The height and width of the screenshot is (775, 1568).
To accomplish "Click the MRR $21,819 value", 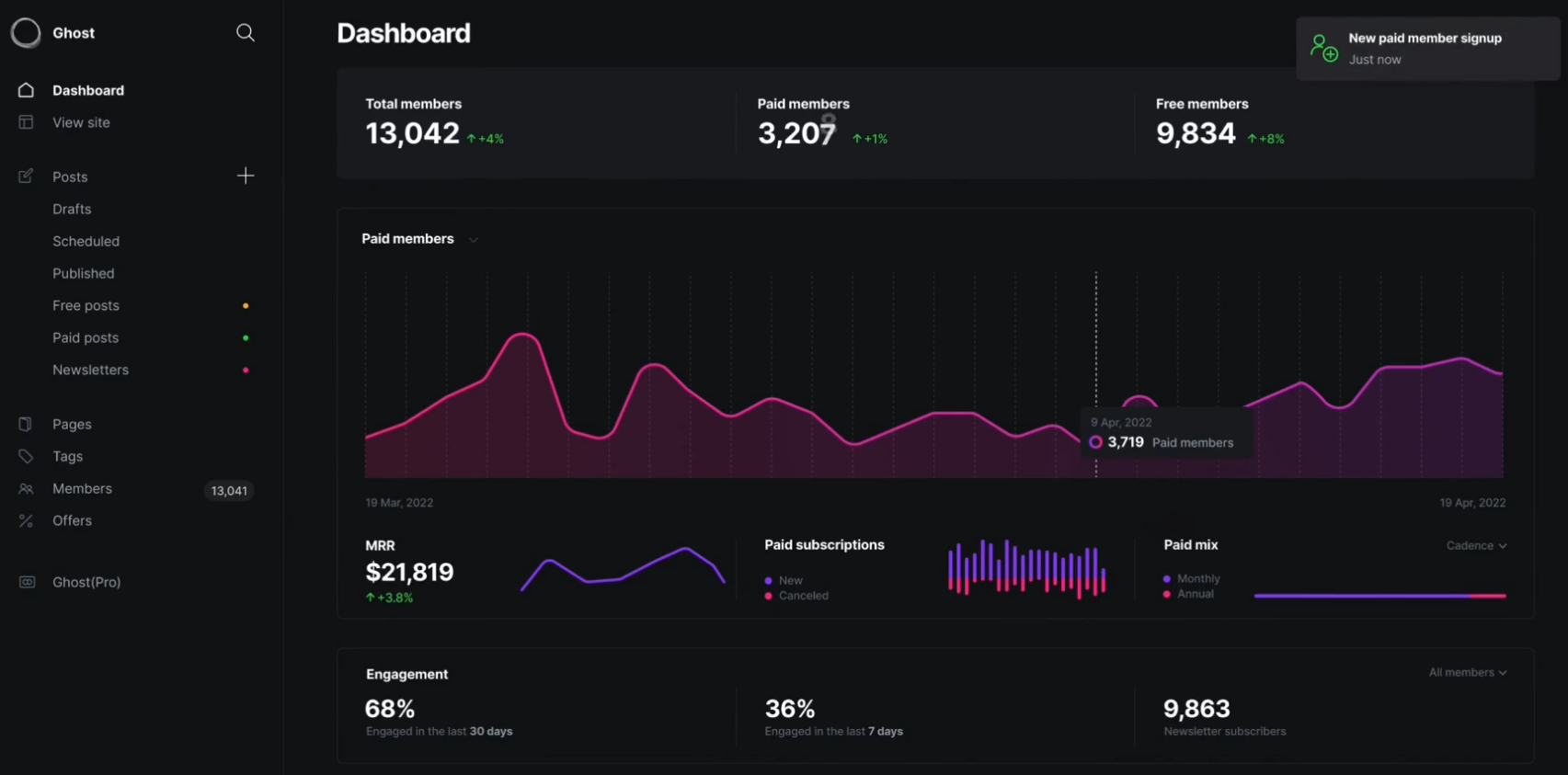I will coord(409,572).
